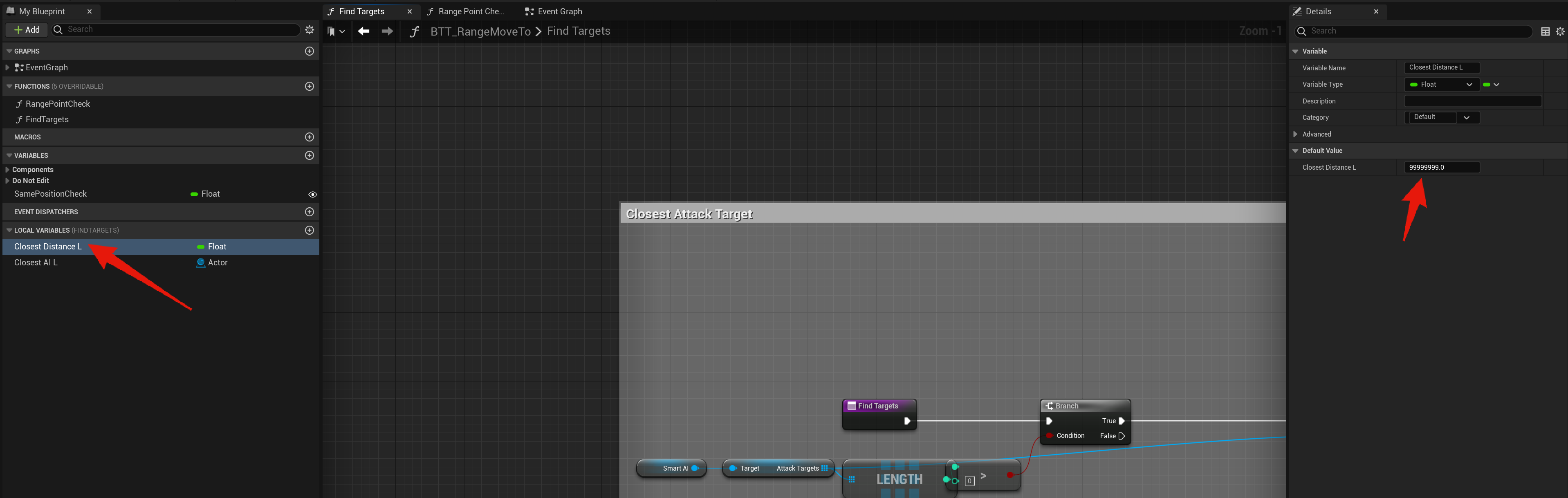
Task: Navigate back with the left arrow
Action: point(363,31)
